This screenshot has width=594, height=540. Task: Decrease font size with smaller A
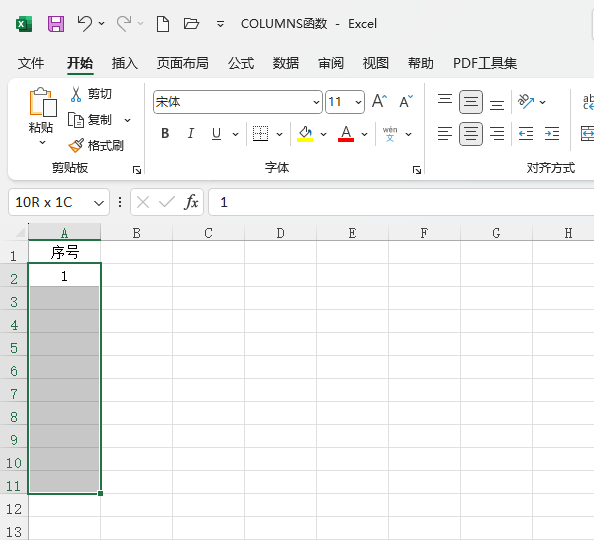406,101
